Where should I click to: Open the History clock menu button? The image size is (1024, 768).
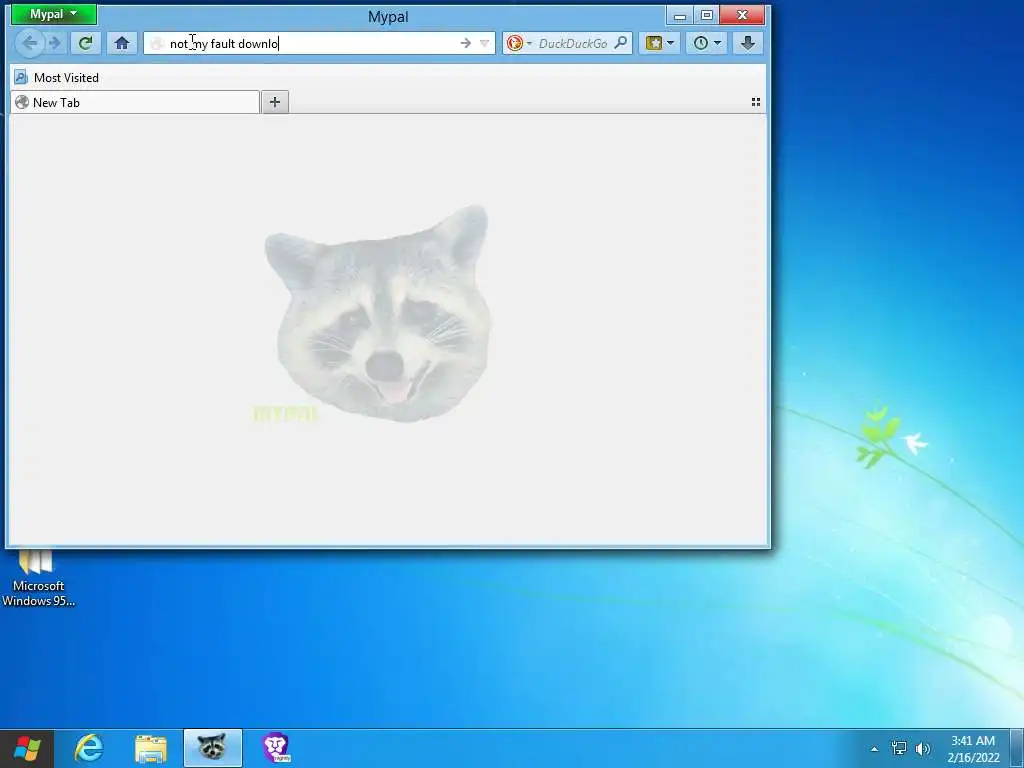707,43
